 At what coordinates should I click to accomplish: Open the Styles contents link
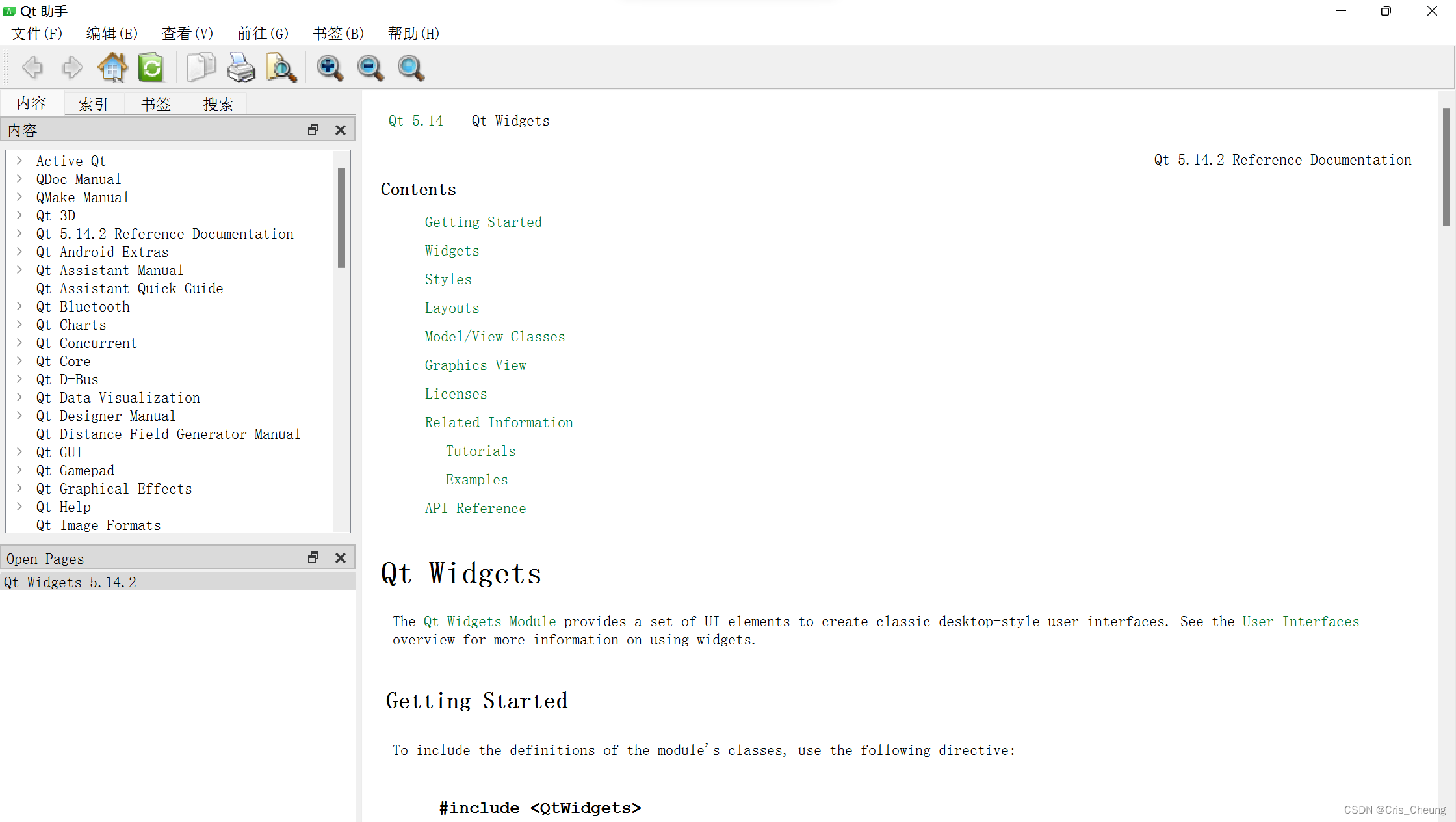(x=448, y=280)
